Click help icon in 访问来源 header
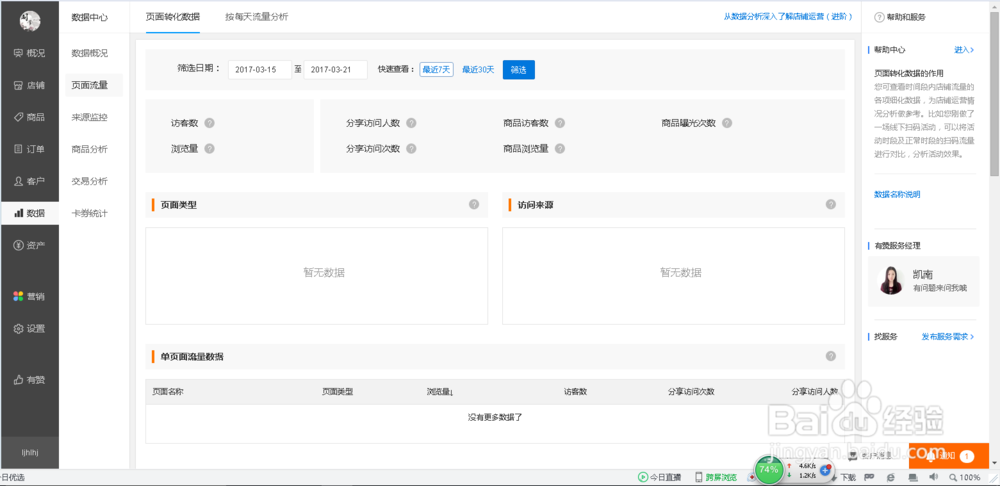The image size is (1000, 486). [830, 205]
